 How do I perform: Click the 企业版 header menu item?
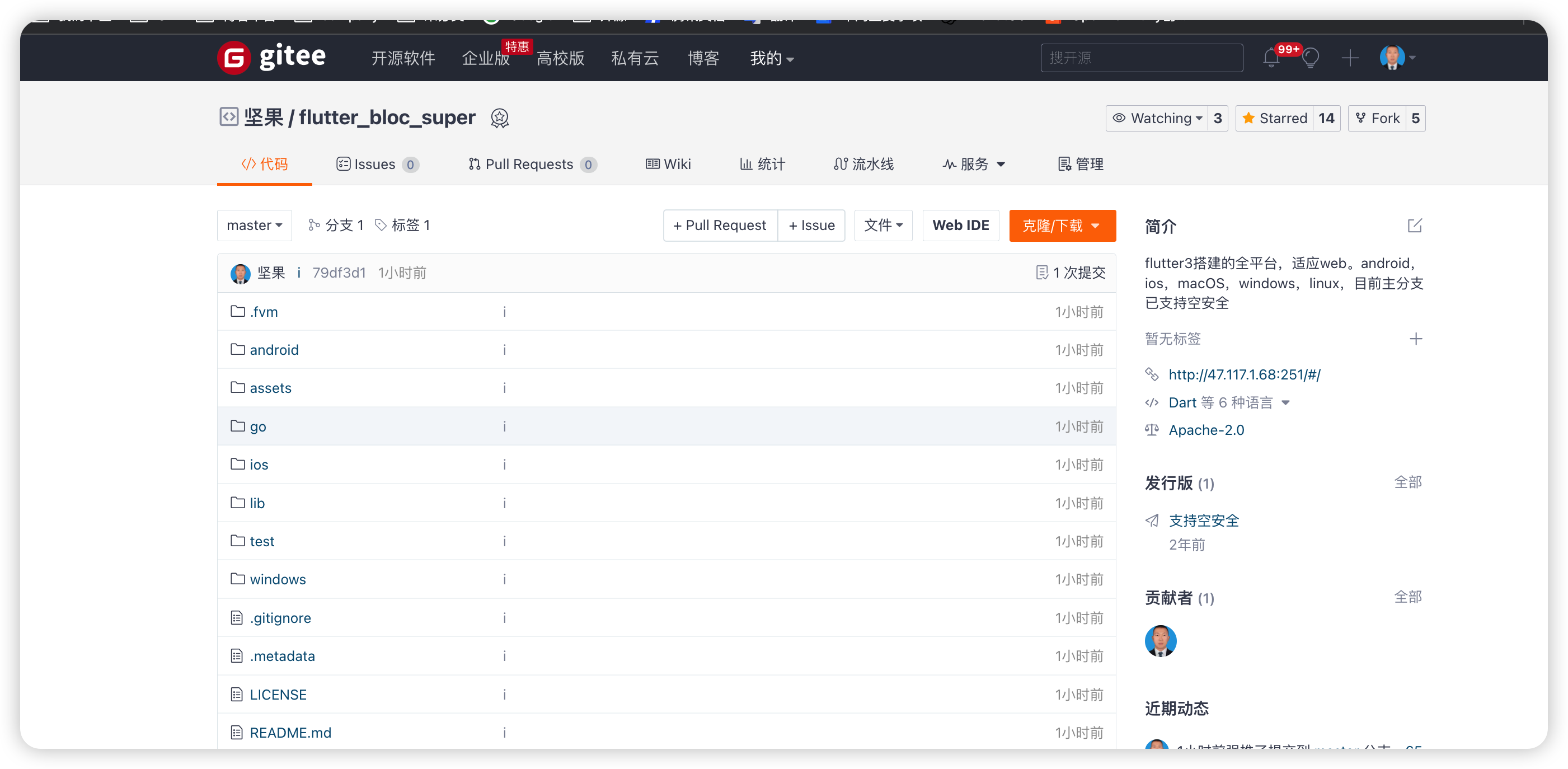[486, 58]
